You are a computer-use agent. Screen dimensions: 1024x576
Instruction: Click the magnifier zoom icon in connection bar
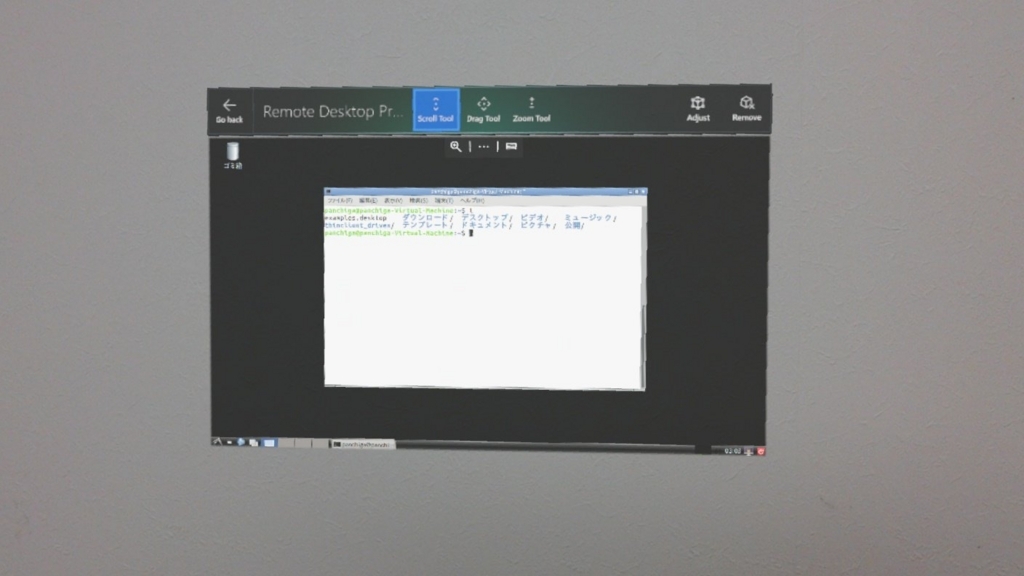[456, 146]
